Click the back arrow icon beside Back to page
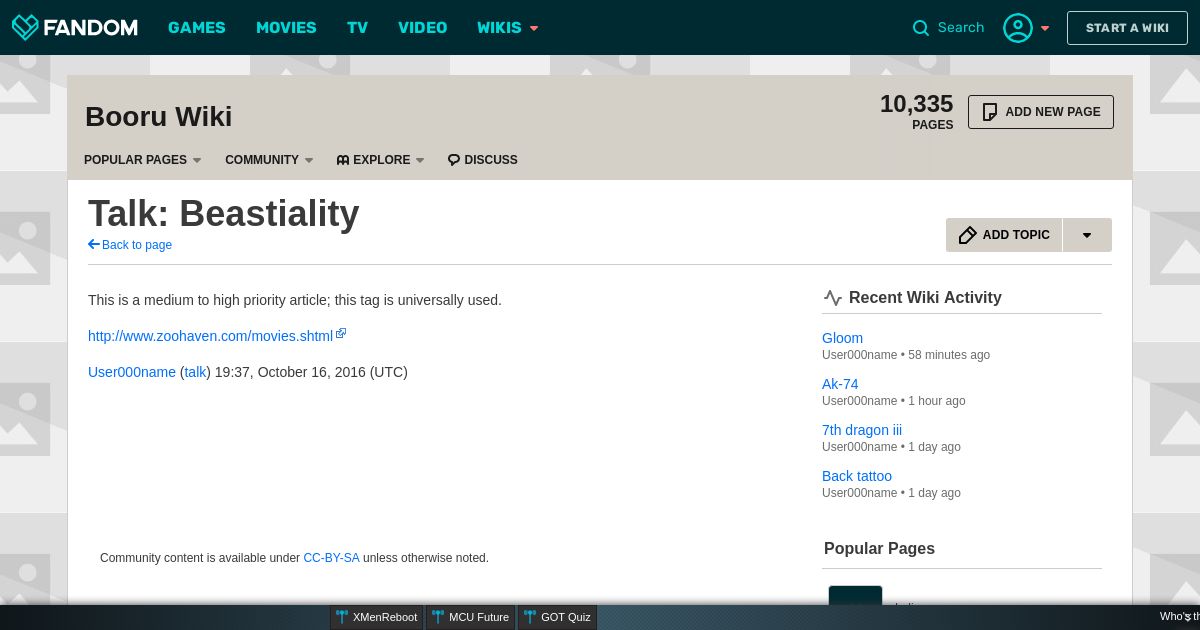The width and height of the screenshot is (1200, 630). pos(94,244)
